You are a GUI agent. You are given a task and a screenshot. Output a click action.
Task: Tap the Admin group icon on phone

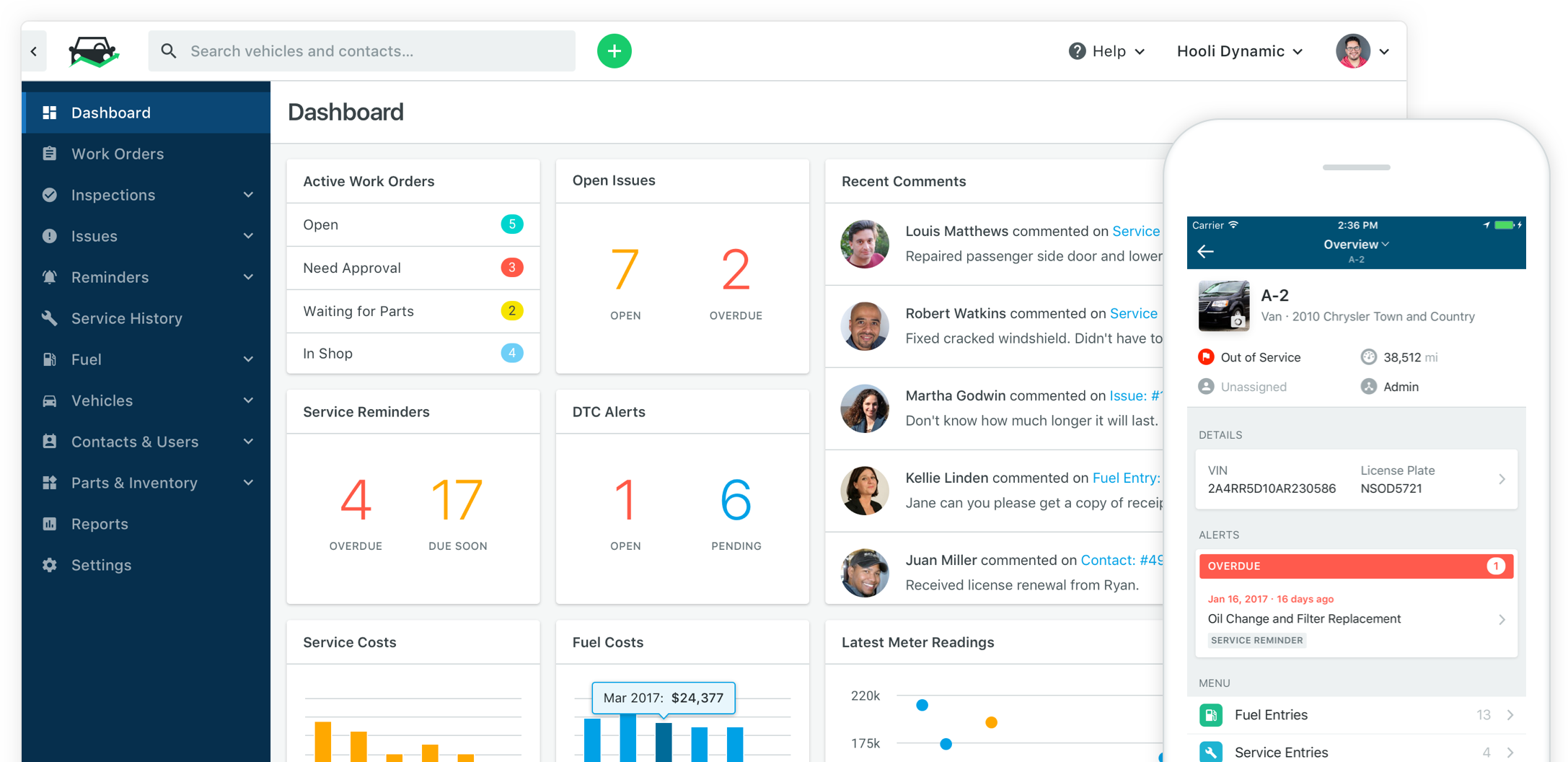(1369, 387)
